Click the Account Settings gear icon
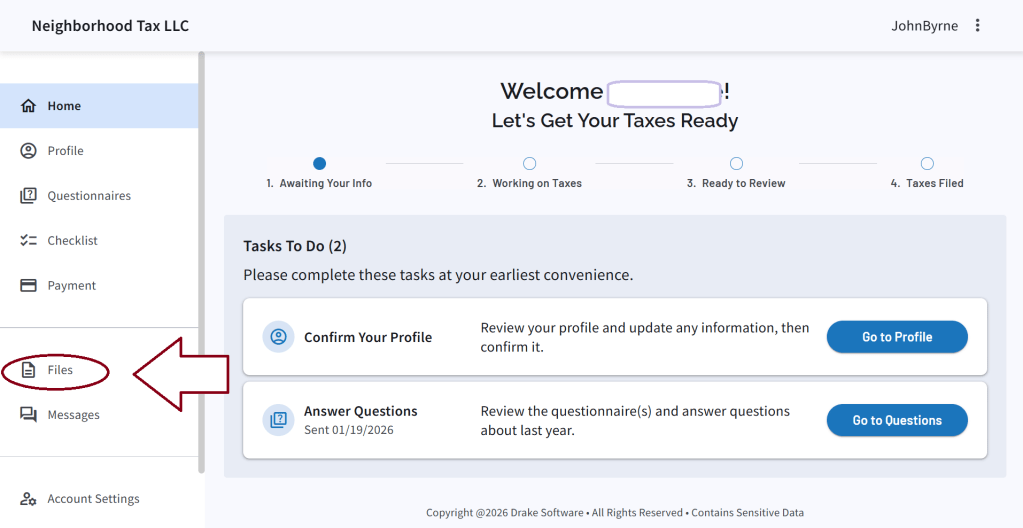Viewport: 1023px width, 528px height. [28, 499]
